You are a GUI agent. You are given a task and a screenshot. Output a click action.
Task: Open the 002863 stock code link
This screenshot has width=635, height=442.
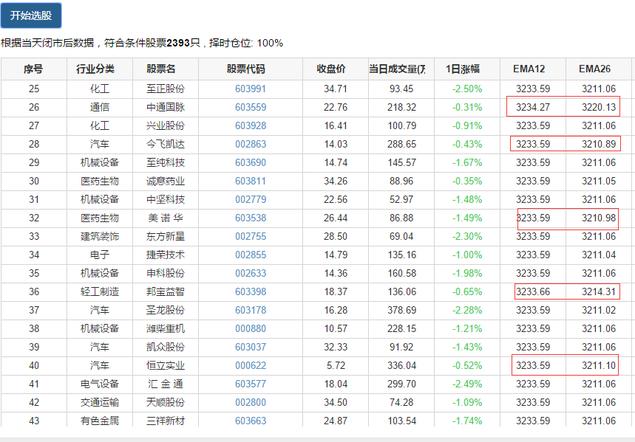pos(250,145)
